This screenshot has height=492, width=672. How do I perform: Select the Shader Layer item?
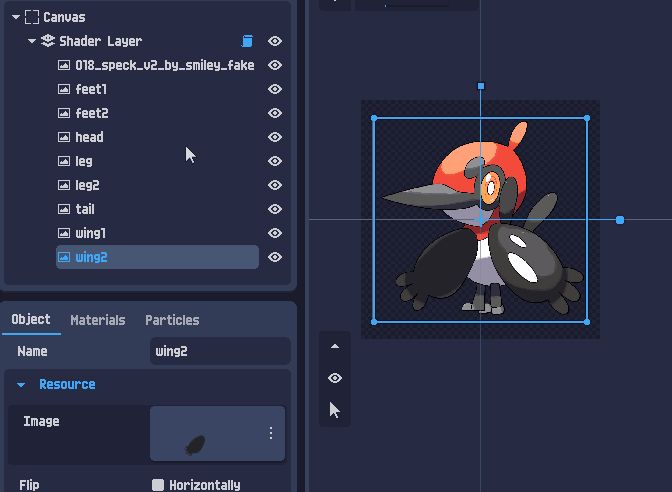[x=101, y=42]
